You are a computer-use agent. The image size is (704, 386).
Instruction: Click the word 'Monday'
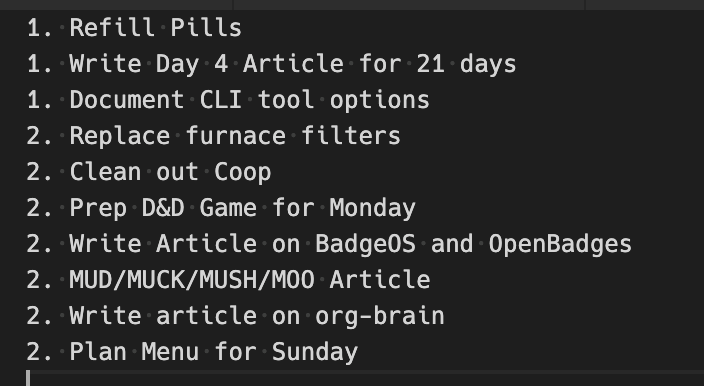(x=372, y=208)
